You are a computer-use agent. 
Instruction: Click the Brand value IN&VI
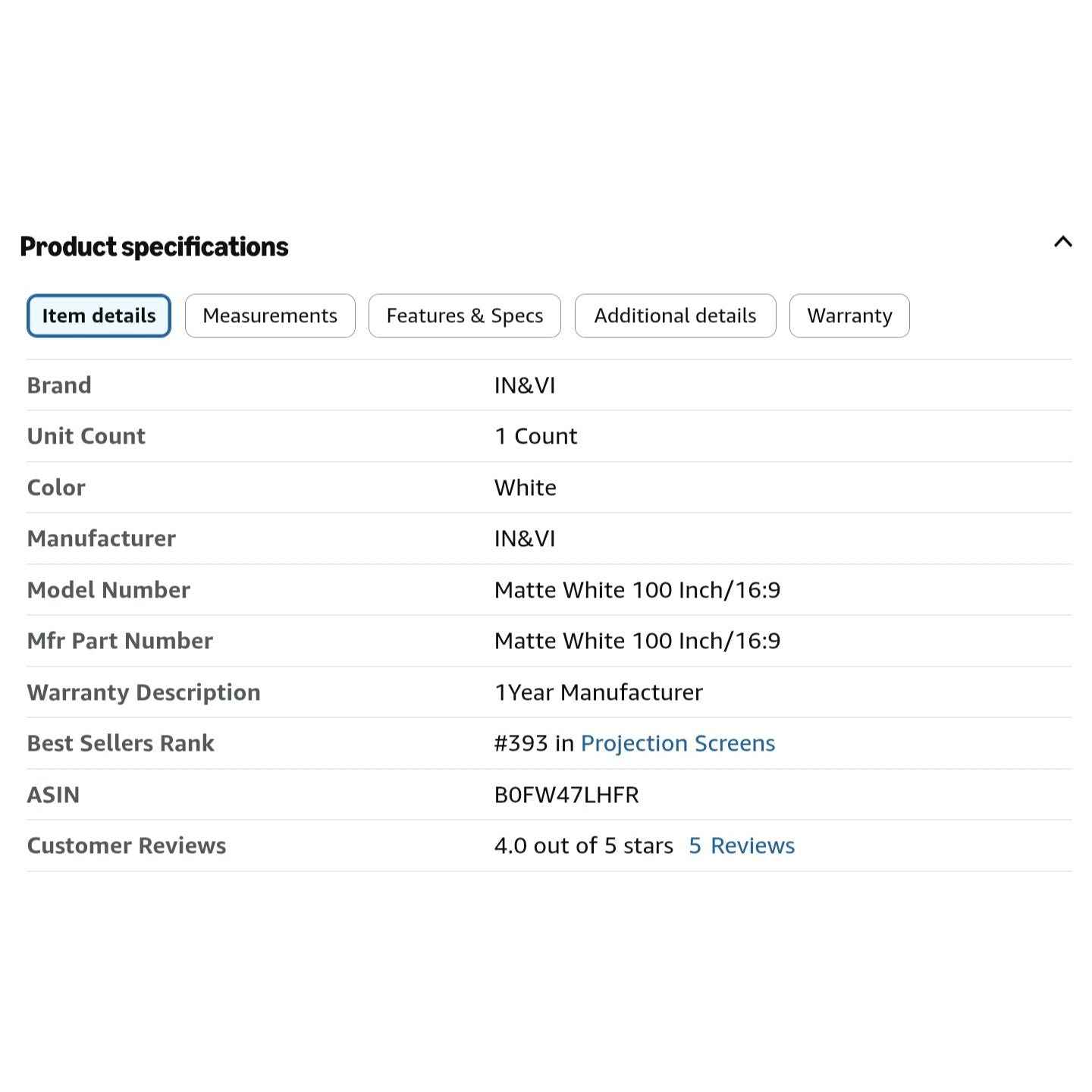[525, 385]
